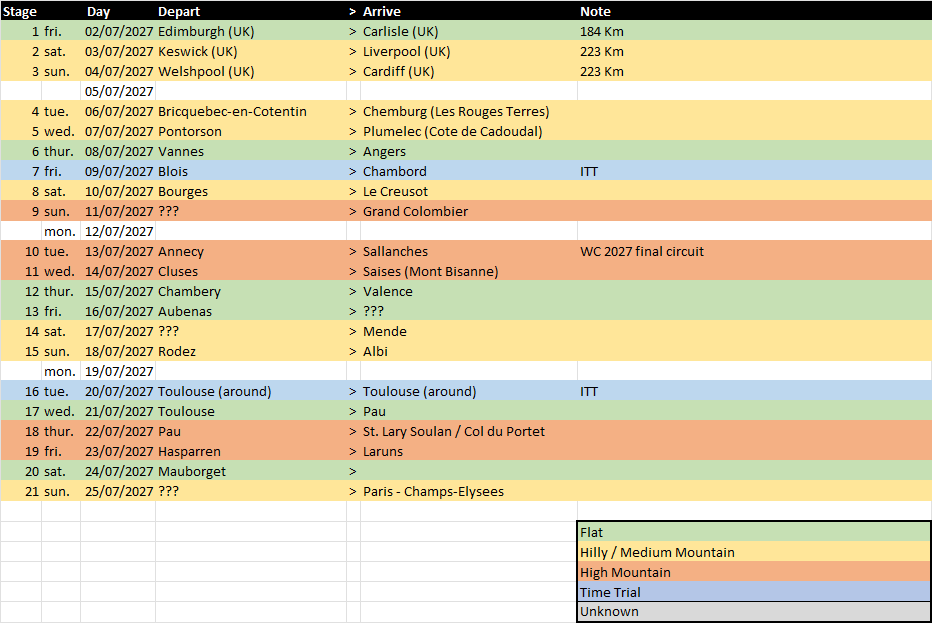
Task: Select the Rodez depart cell
Action: pyautogui.click(x=251, y=351)
